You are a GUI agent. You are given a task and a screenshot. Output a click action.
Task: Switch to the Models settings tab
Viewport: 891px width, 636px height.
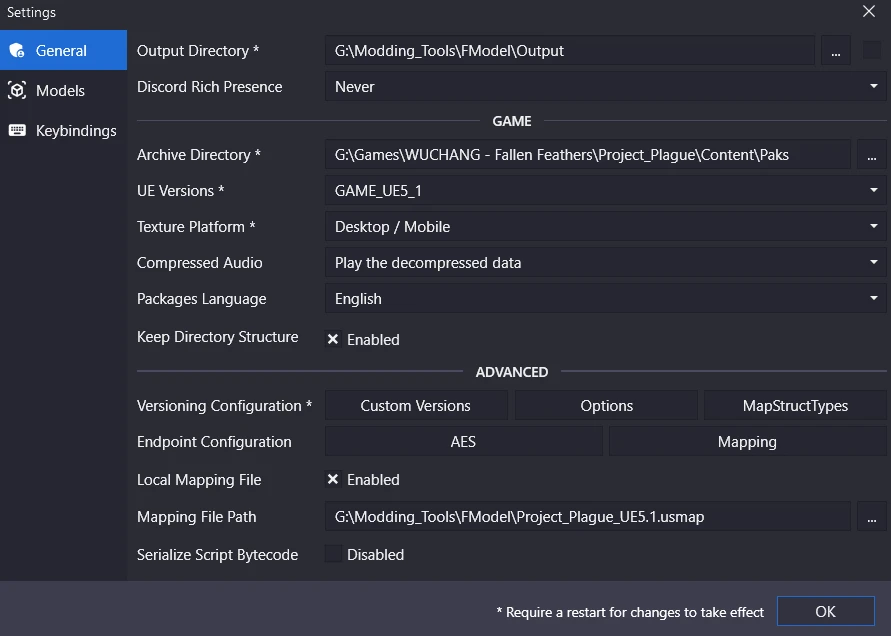(60, 91)
